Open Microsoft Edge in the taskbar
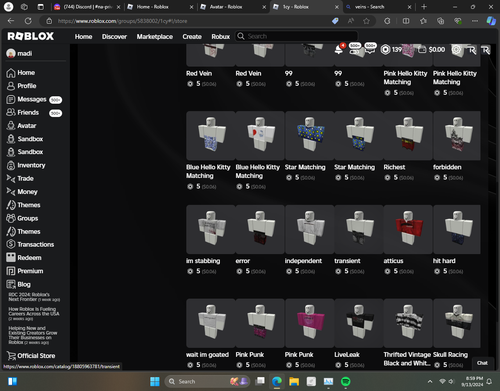 point(277,381)
